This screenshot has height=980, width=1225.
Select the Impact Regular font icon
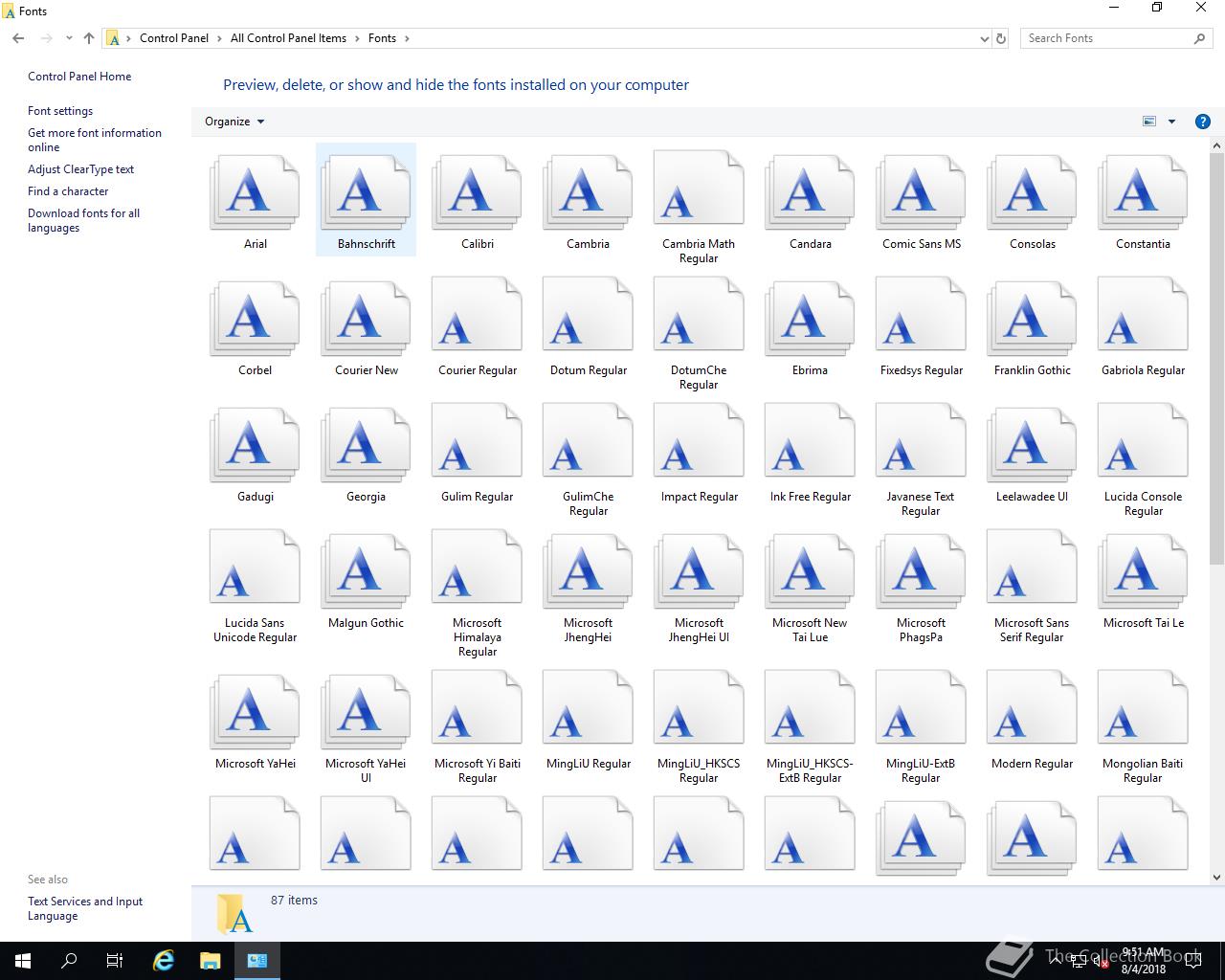[699, 441]
